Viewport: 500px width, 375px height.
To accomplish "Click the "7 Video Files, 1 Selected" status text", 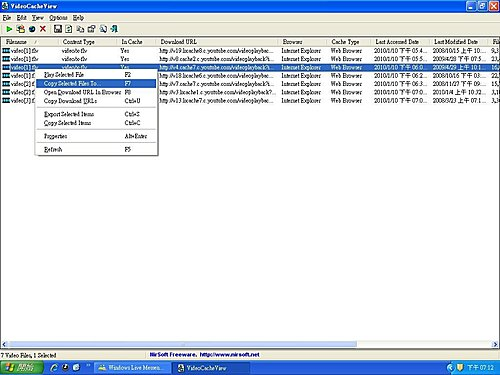I will [x=28, y=355].
